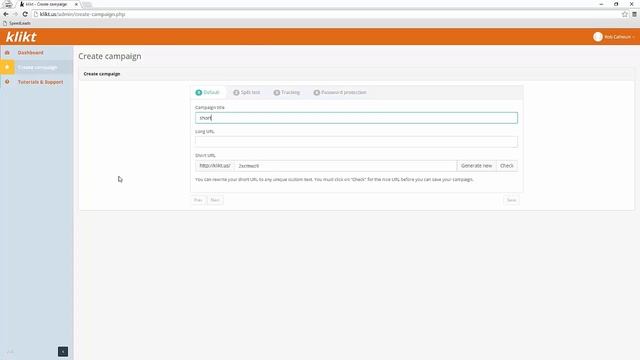Switch to the Split test tab
640x360 pixels.
[247, 93]
